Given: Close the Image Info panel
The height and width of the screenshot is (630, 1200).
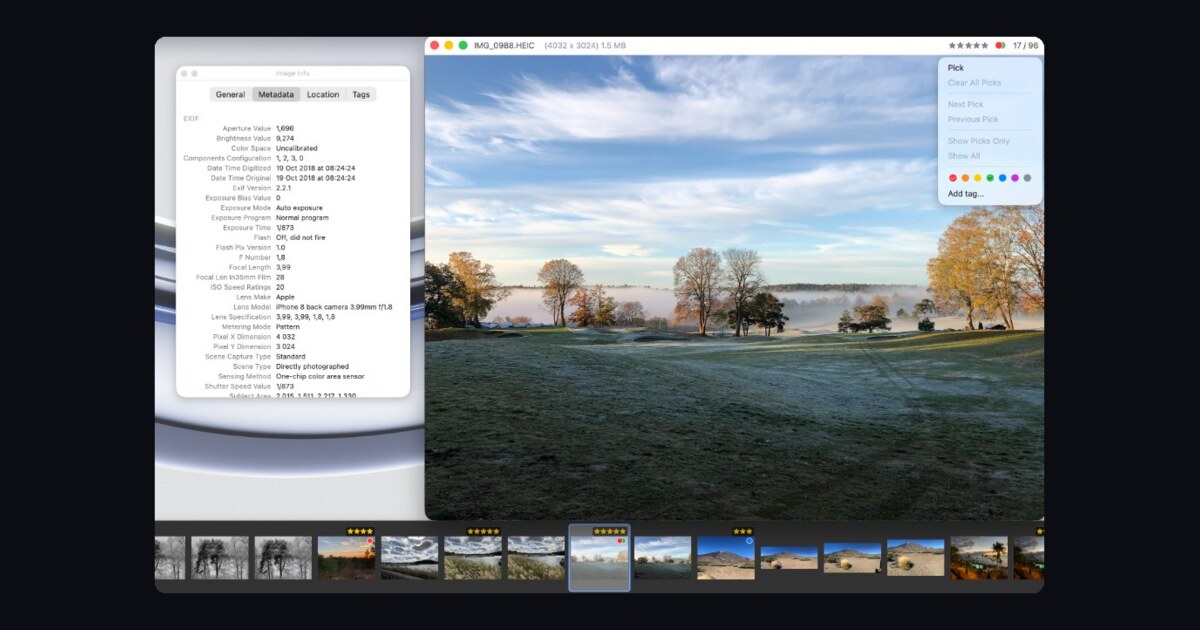Looking at the screenshot, I should [x=184, y=73].
